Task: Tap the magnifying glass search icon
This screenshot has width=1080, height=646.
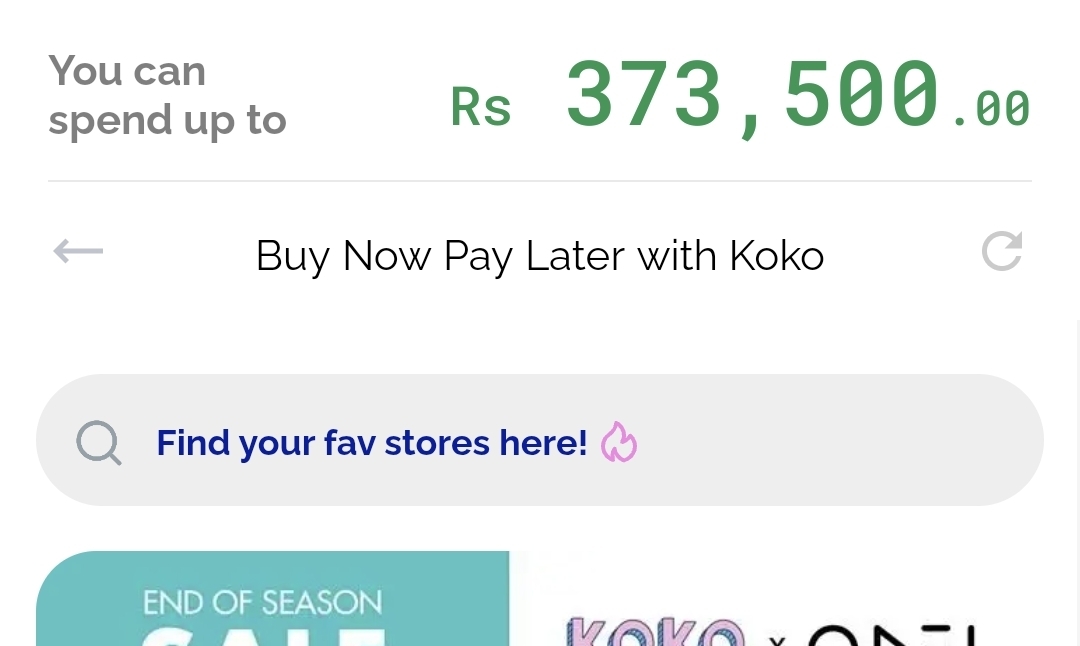Action: [x=98, y=442]
